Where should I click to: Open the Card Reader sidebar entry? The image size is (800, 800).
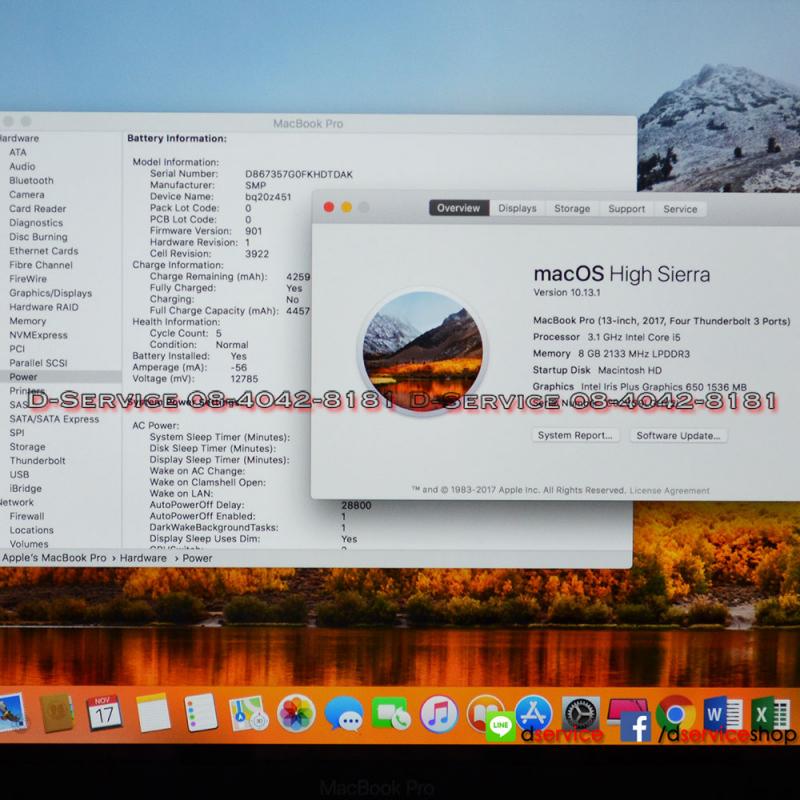38,209
